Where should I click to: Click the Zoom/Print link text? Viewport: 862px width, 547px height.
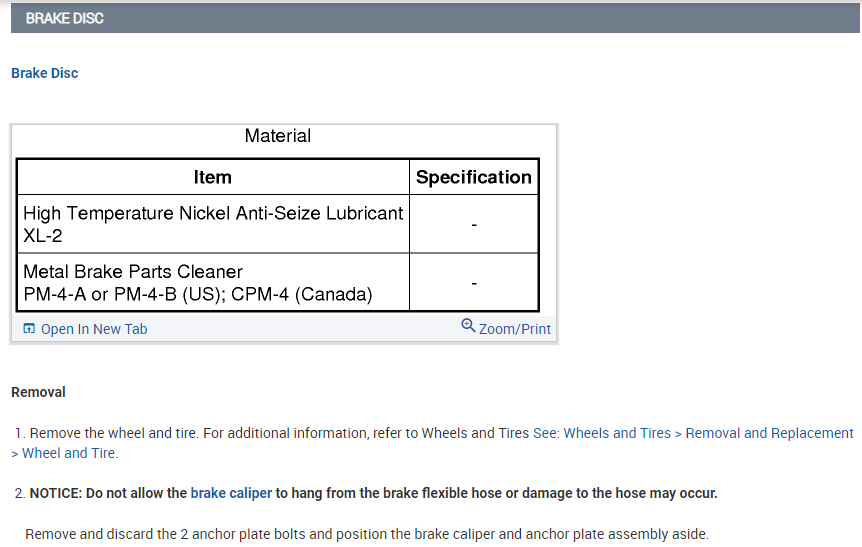tap(515, 329)
